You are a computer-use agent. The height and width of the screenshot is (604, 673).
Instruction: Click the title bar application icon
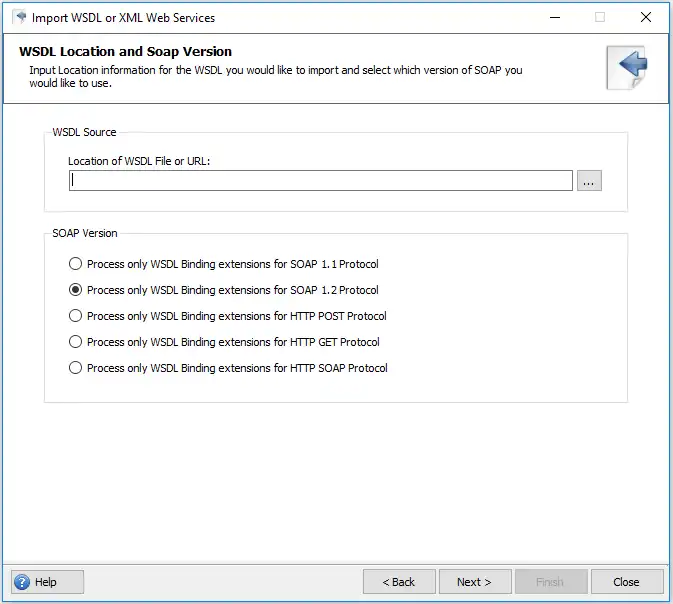point(20,17)
